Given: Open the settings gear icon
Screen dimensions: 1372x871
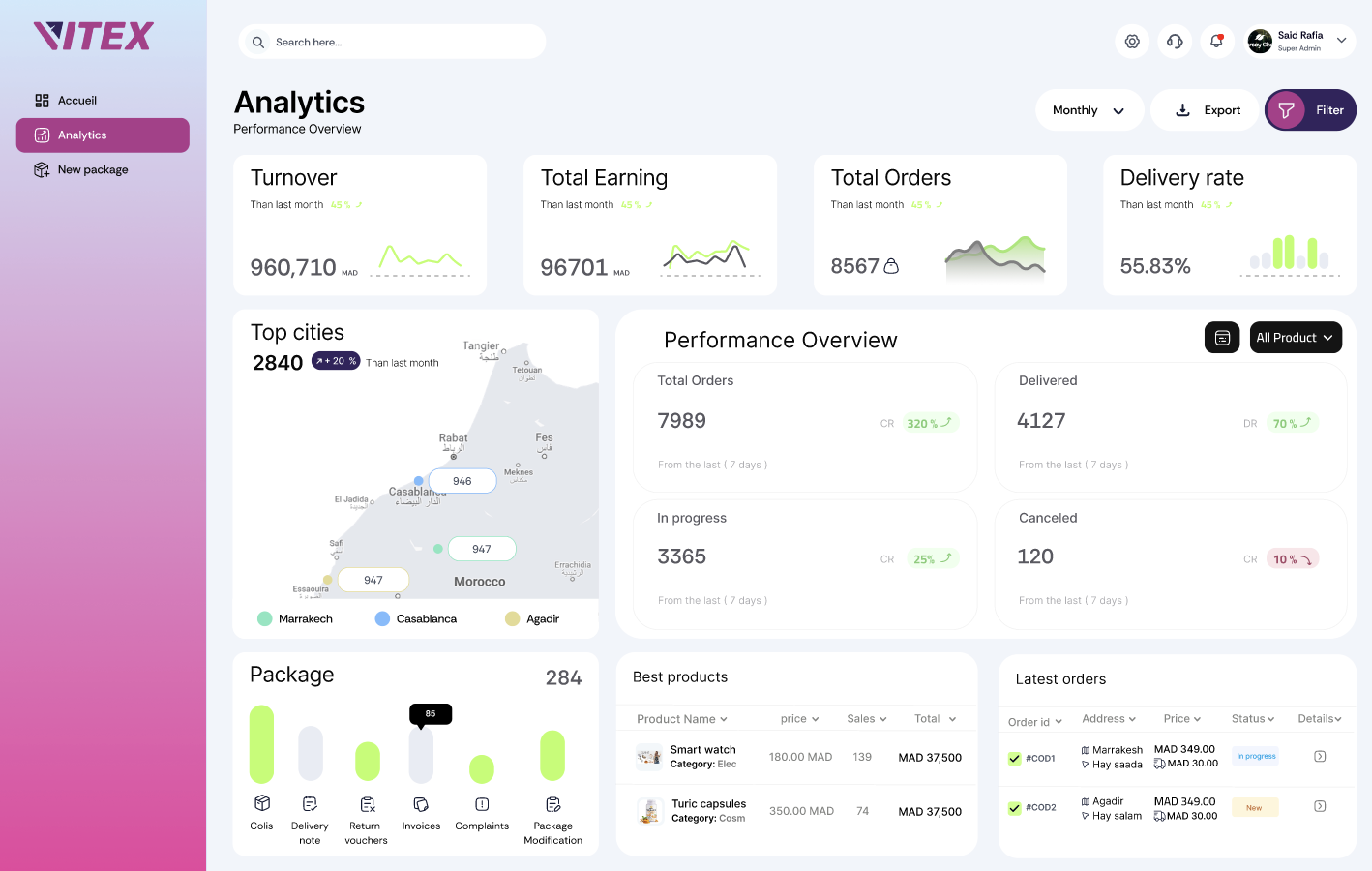Looking at the screenshot, I should [1132, 42].
